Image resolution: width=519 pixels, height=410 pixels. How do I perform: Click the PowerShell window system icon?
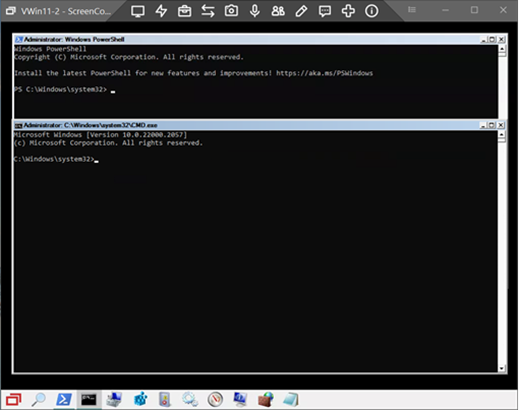coord(19,39)
